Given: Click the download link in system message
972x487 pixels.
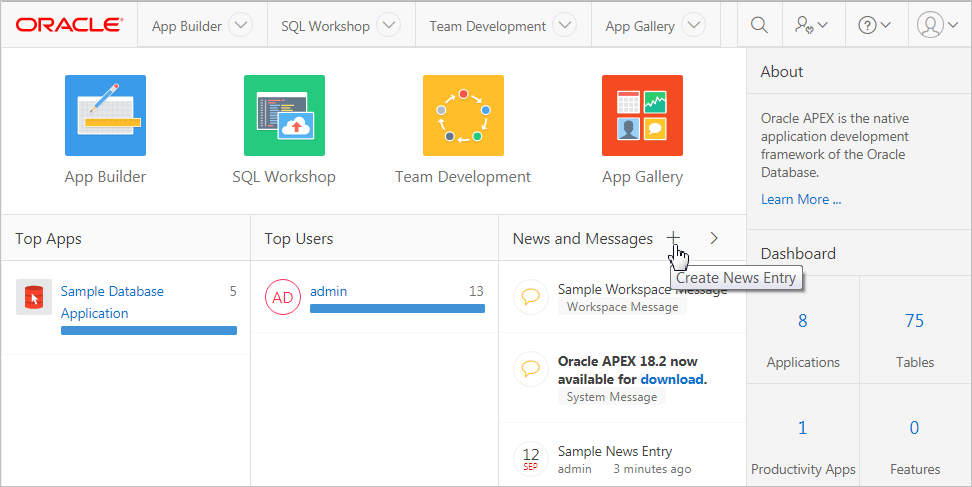Looking at the screenshot, I should (672, 379).
